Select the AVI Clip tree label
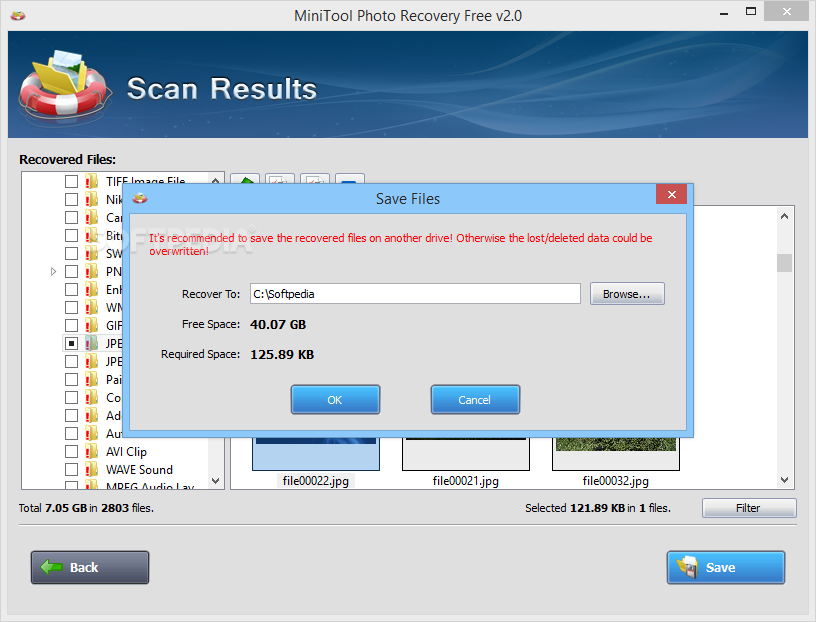 (x=126, y=452)
